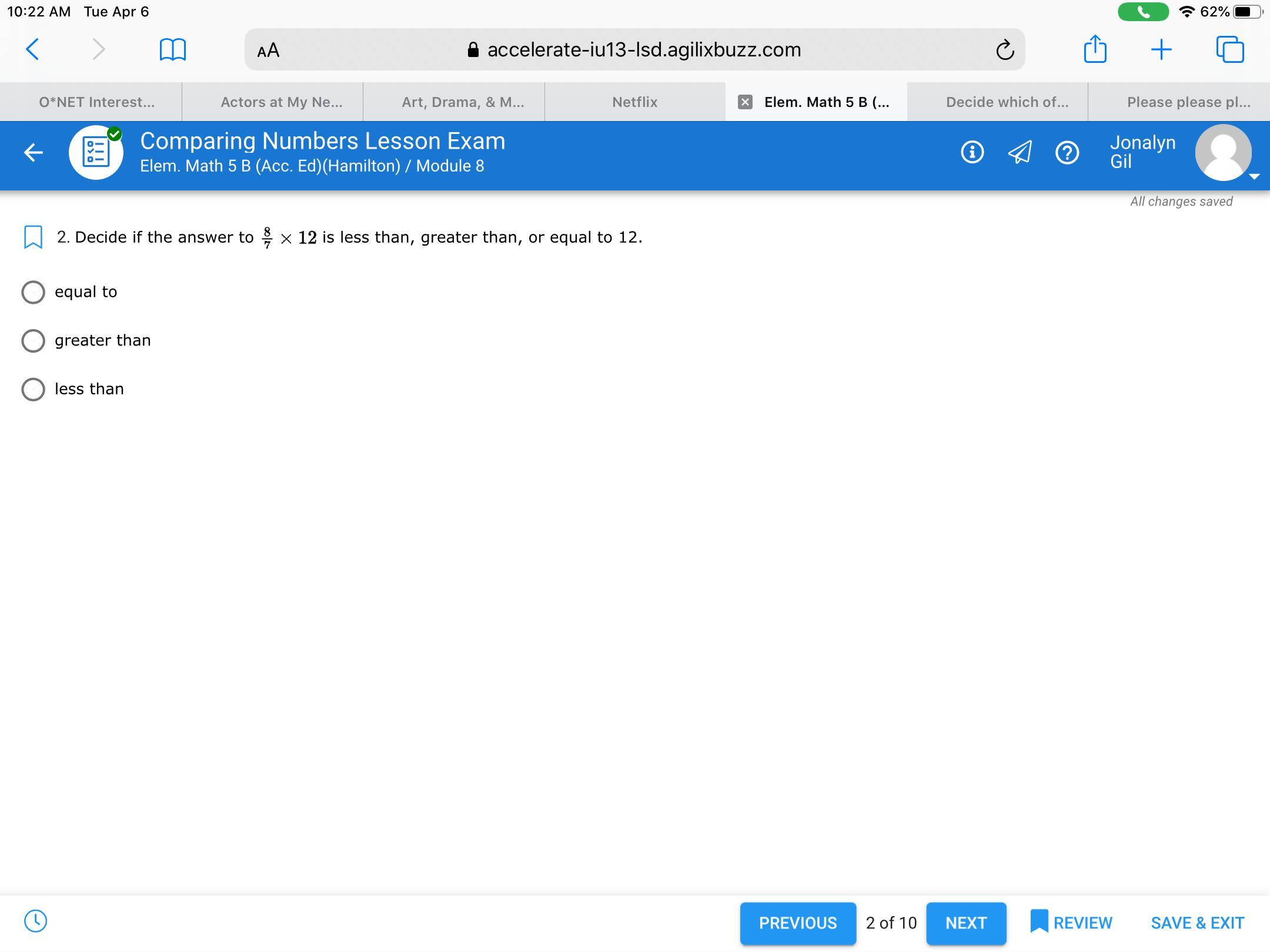Pick the "less than" option
Screen dimensions: 1270x952
[33, 389]
